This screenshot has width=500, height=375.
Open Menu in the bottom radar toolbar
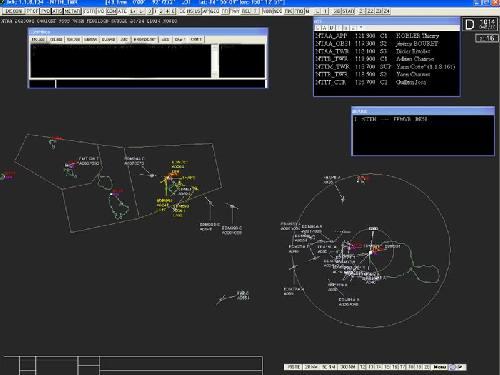click(x=439, y=367)
